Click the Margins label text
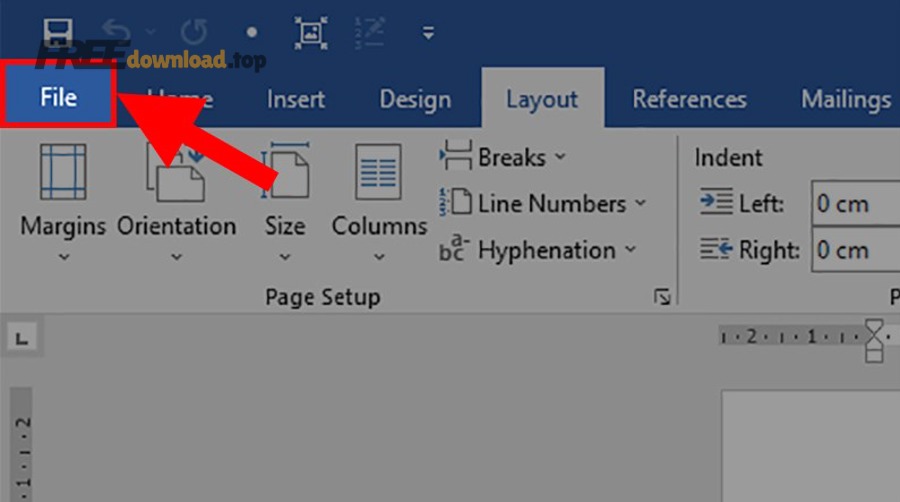The image size is (900, 502). pyautogui.click(x=63, y=227)
